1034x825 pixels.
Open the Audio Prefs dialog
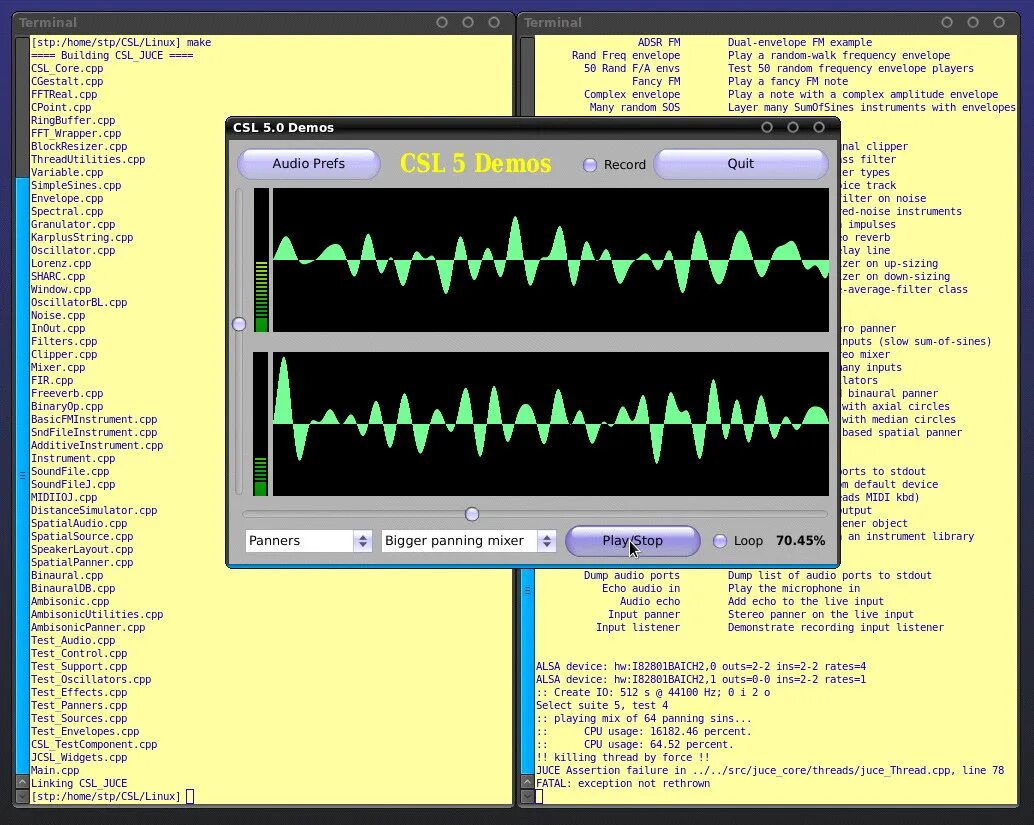309,164
